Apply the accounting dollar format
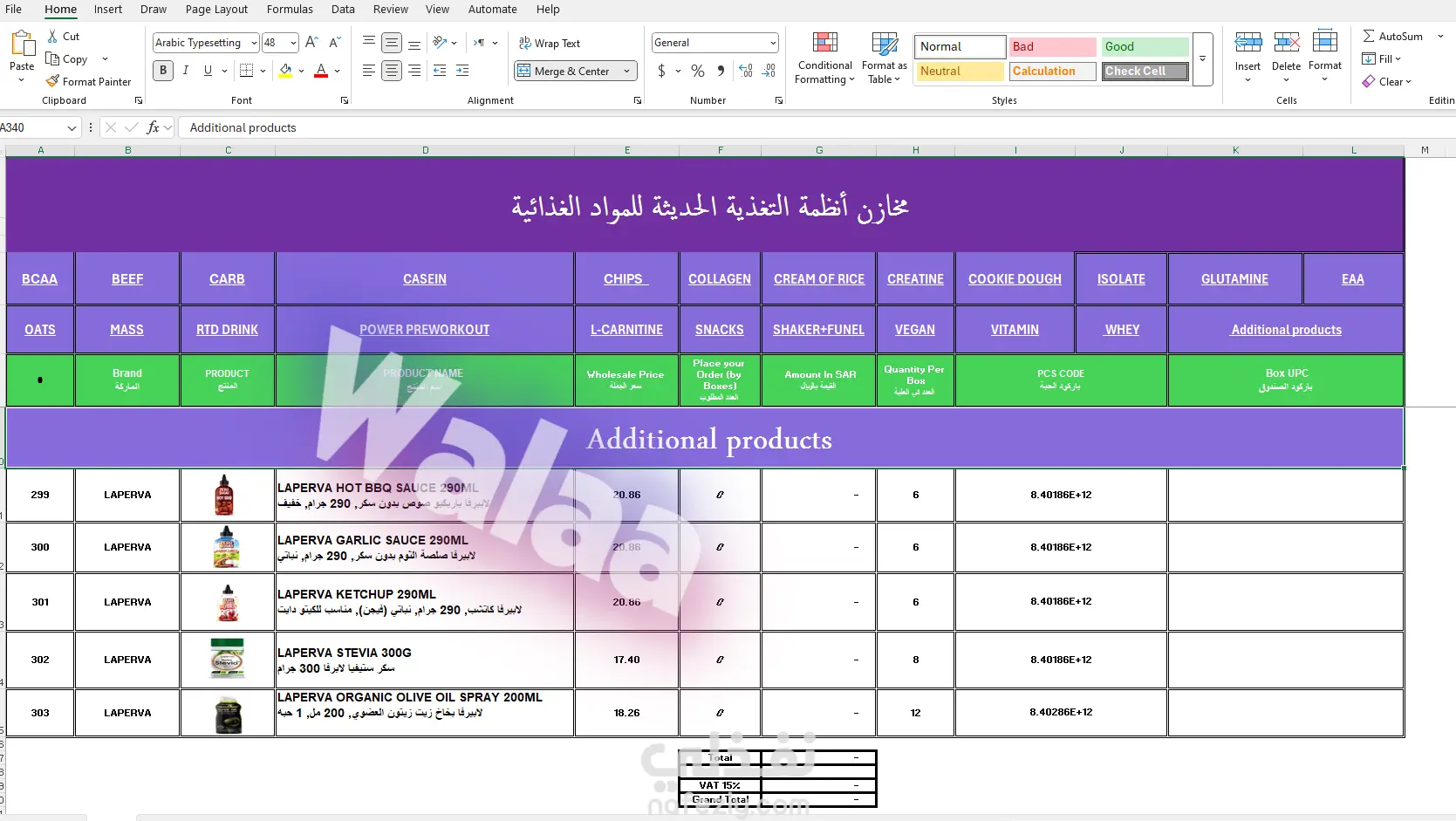 pos(662,71)
